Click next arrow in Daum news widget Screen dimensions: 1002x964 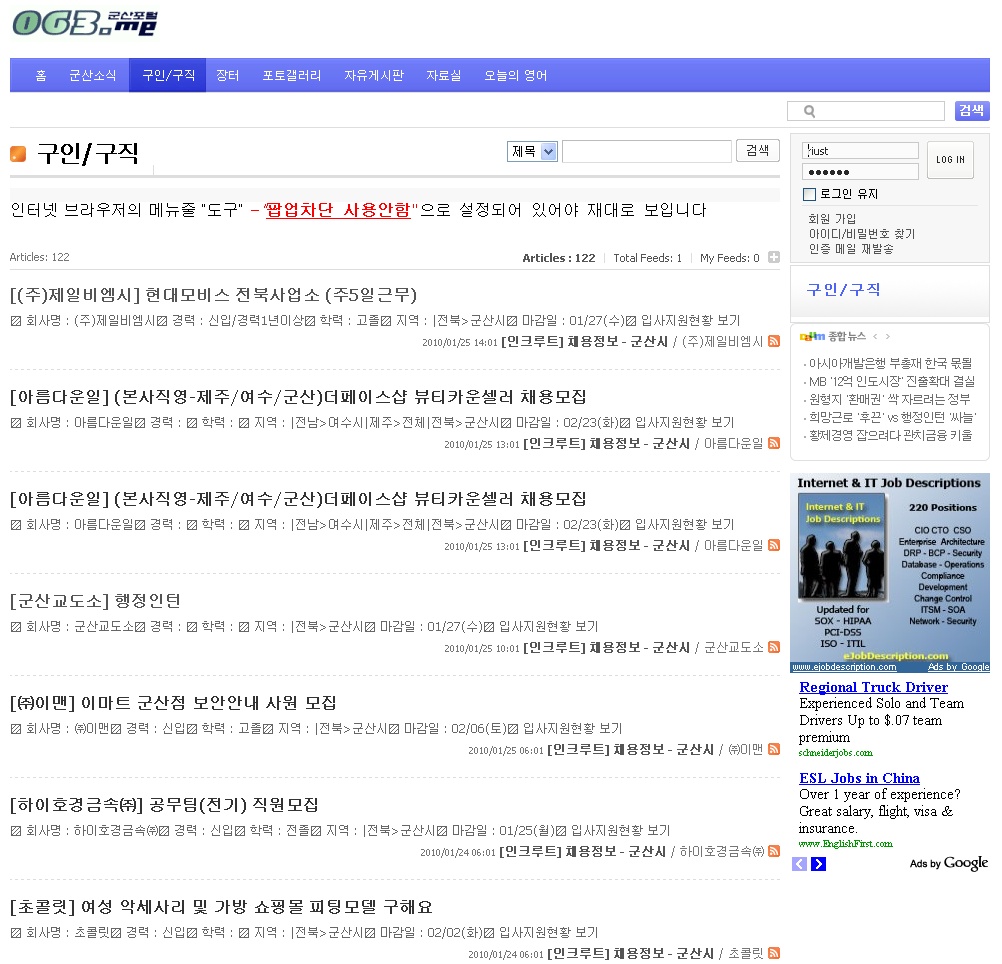[x=887, y=337]
